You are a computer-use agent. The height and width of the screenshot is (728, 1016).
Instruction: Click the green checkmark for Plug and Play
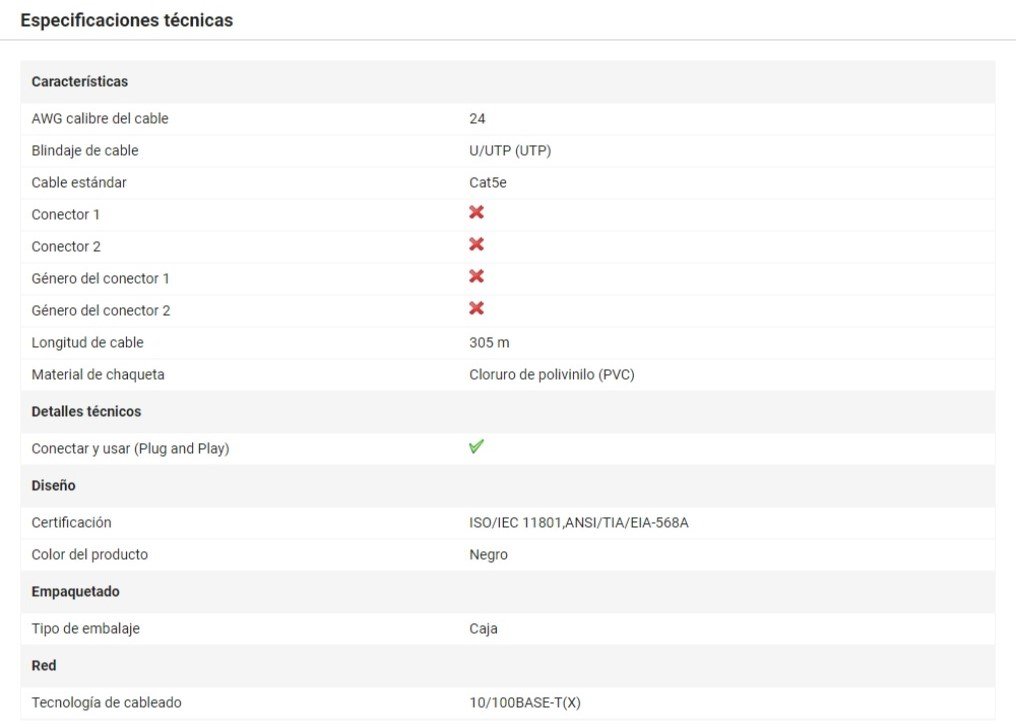pyautogui.click(x=477, y=447)
